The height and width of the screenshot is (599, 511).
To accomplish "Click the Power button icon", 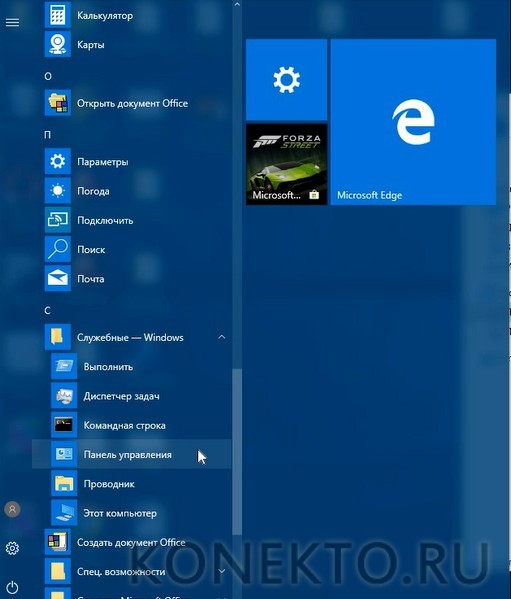I will (12, 587).
